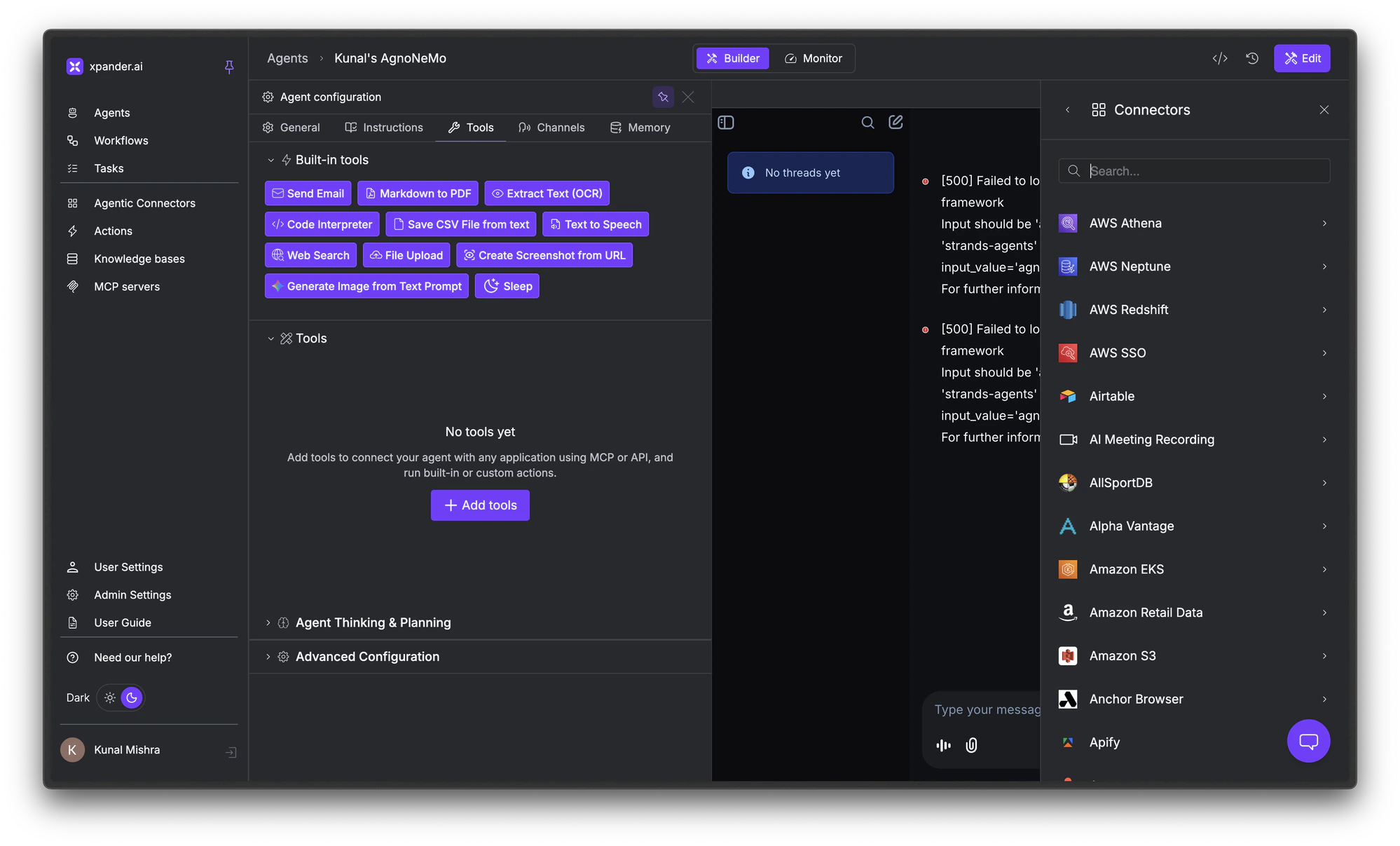The image size is (1400, 846).
Task: Open the Monitor view
Action: [x=814, y=58]
